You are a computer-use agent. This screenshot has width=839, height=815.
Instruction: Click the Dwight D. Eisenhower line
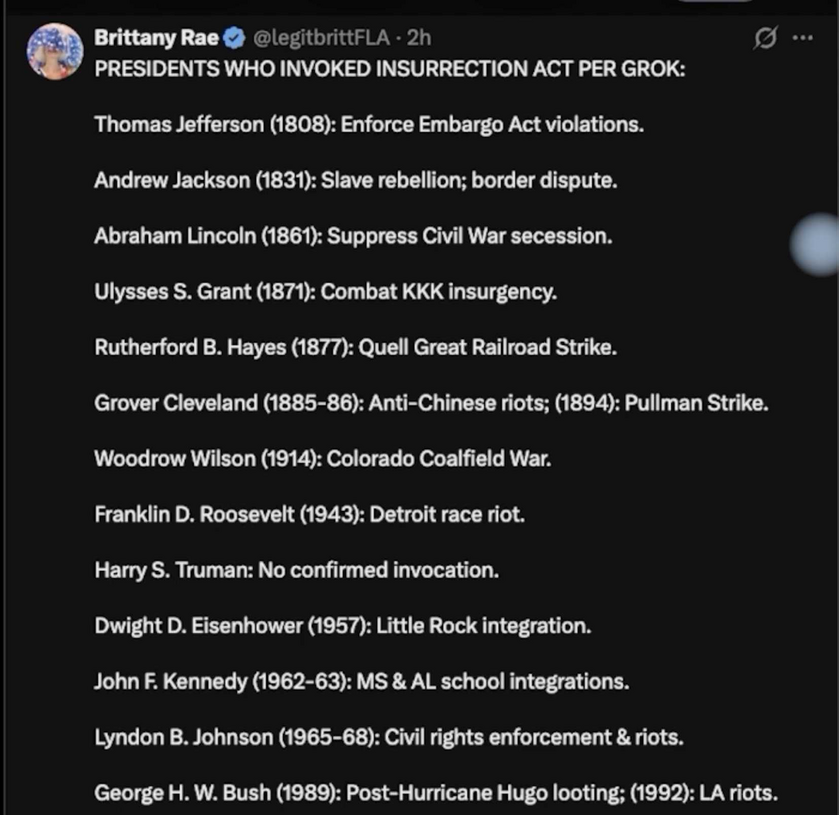[342, 626]
